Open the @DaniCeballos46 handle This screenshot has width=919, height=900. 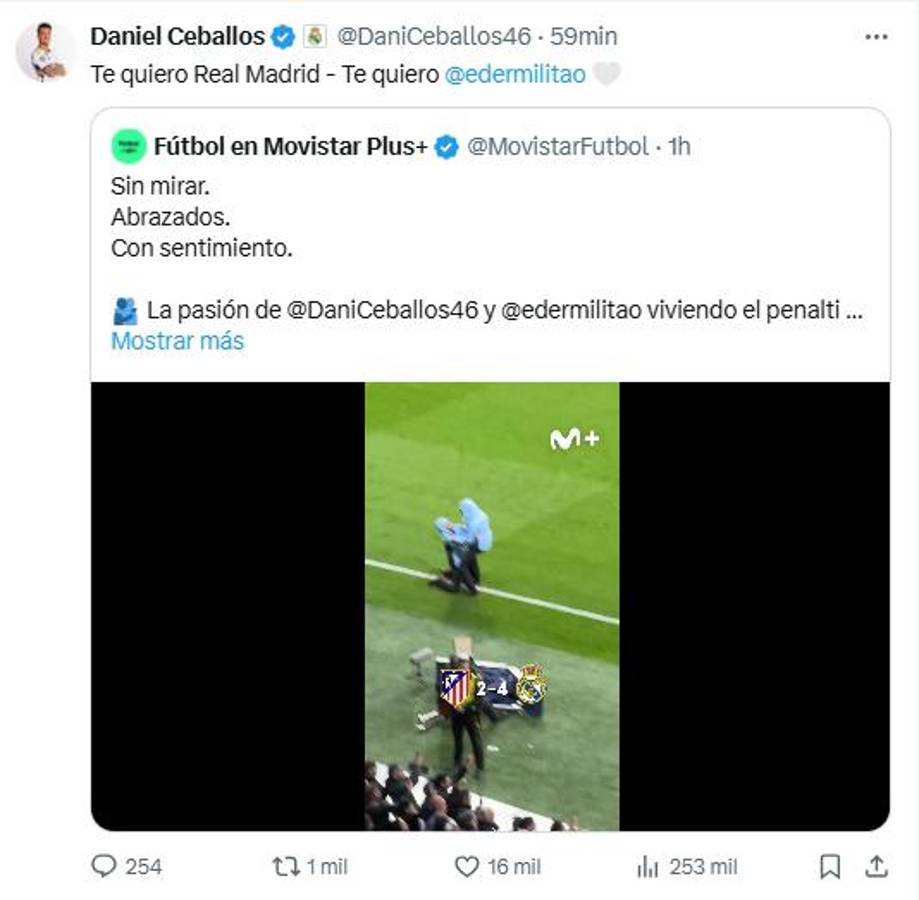click(433, 37)
